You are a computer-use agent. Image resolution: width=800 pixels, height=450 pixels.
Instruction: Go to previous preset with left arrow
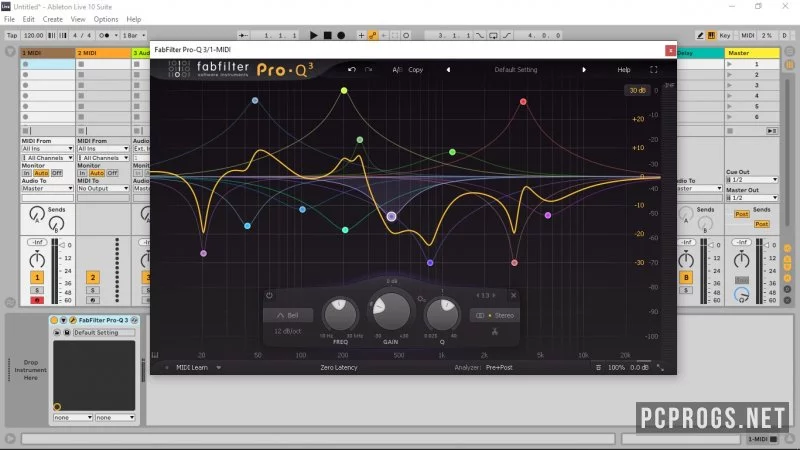click(448, 69)
